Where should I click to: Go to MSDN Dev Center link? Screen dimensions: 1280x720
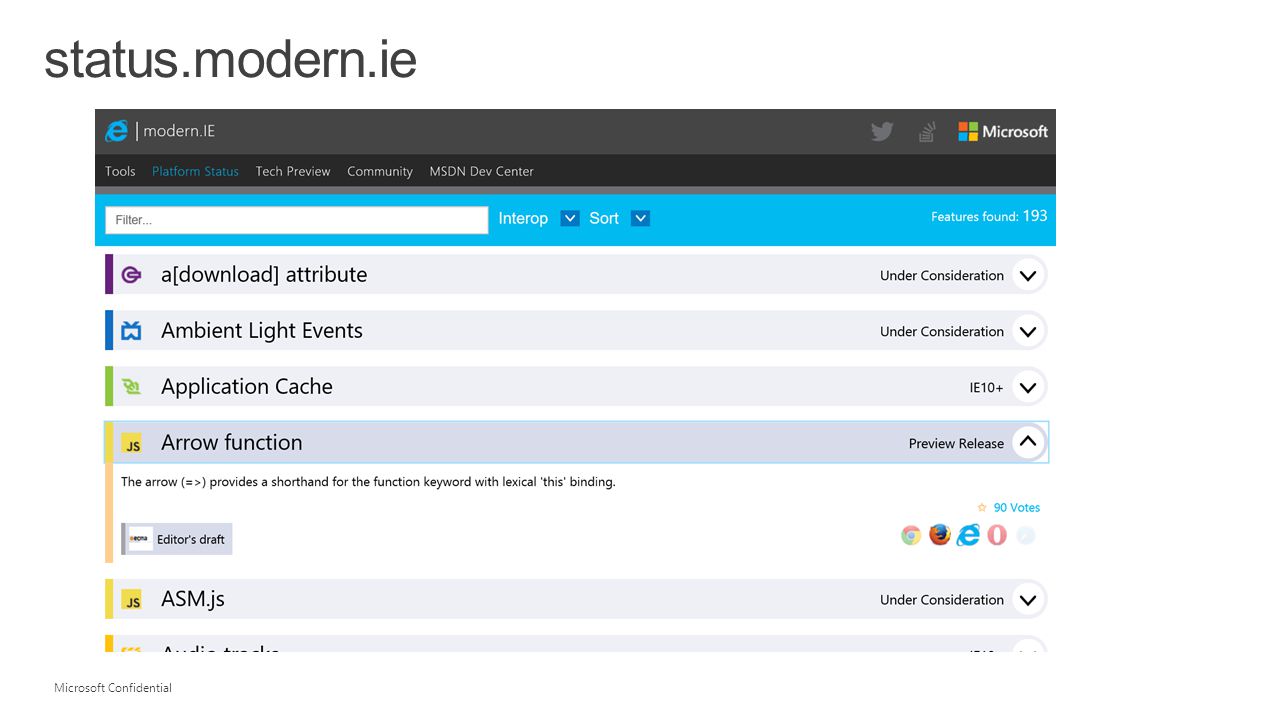click(x=481, y=171)
